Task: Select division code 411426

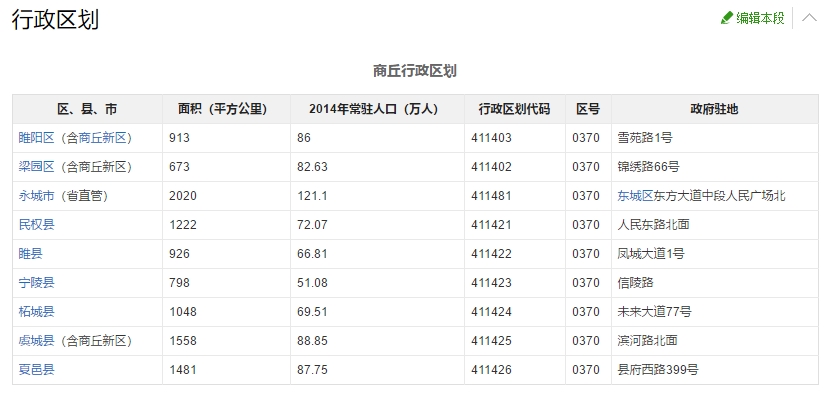Action: [491, 370]
